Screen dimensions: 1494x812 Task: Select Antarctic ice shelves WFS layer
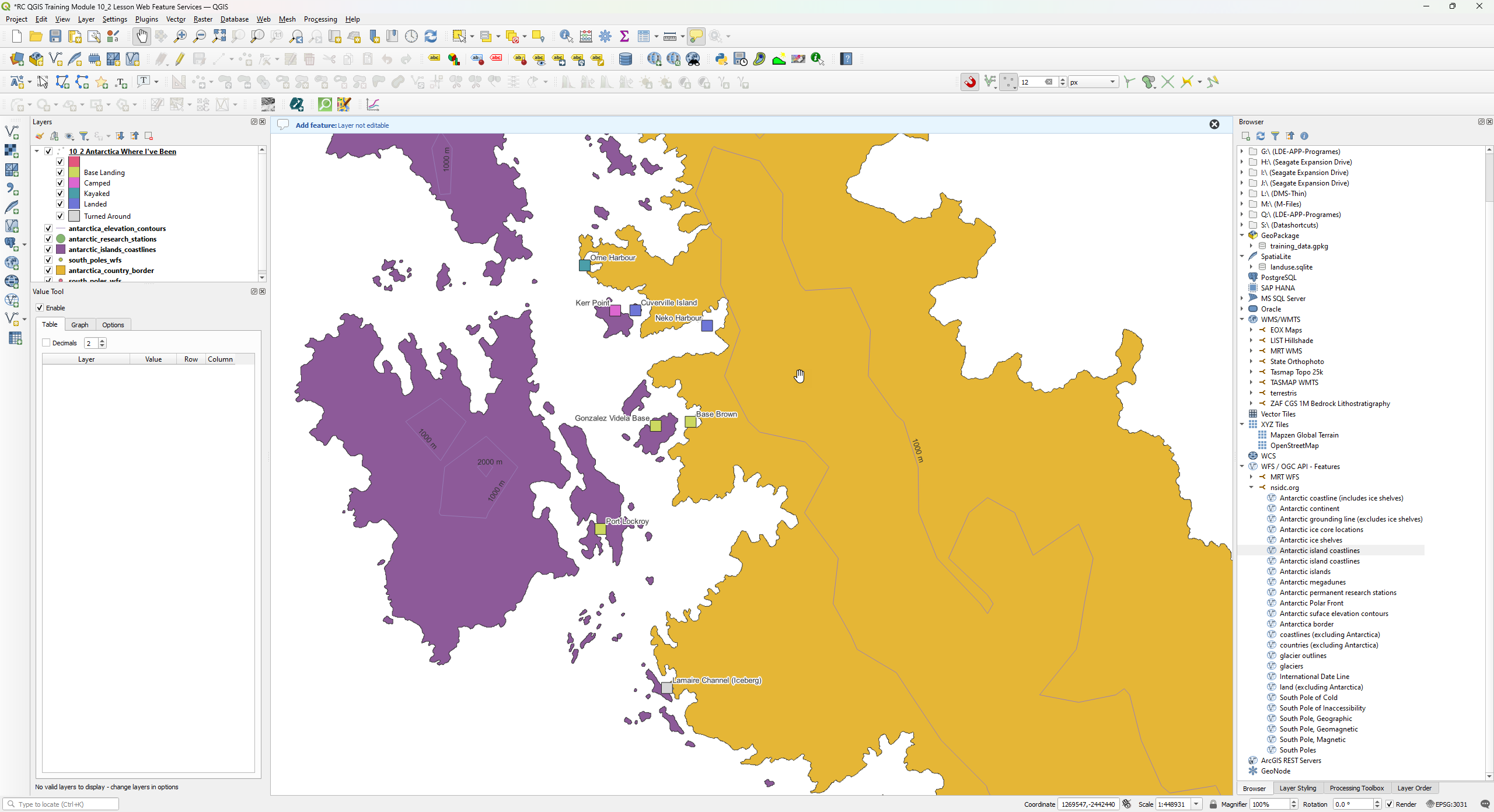1310,540
